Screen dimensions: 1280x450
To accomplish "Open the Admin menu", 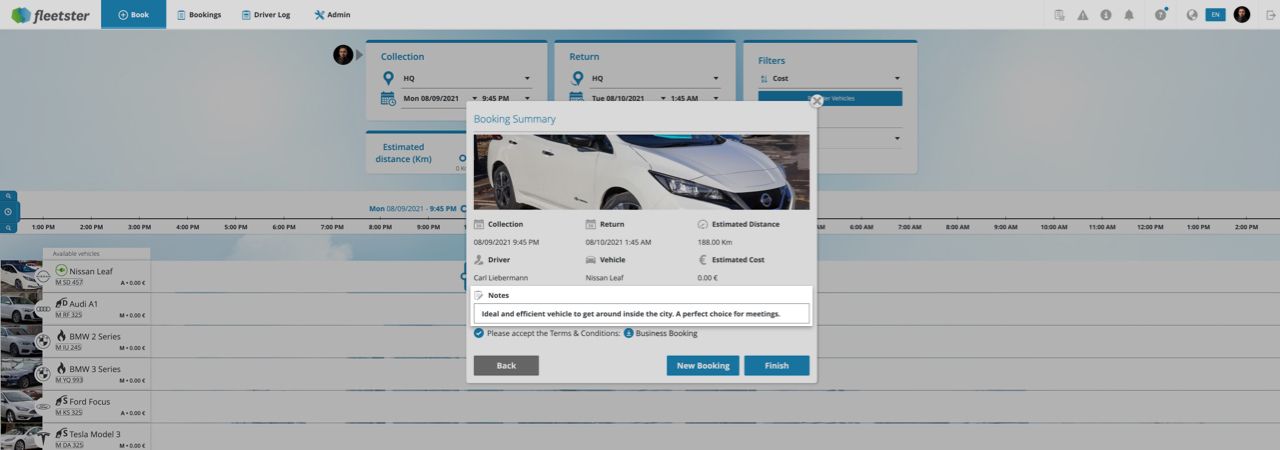I will point(332,15).
